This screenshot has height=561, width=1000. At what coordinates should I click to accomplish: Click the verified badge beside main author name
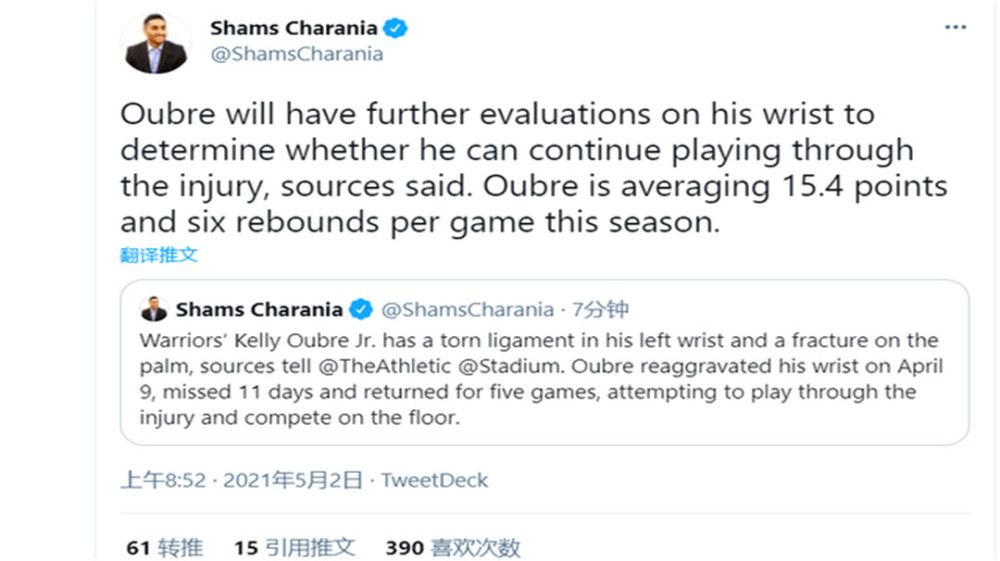(x=395, y=28)
